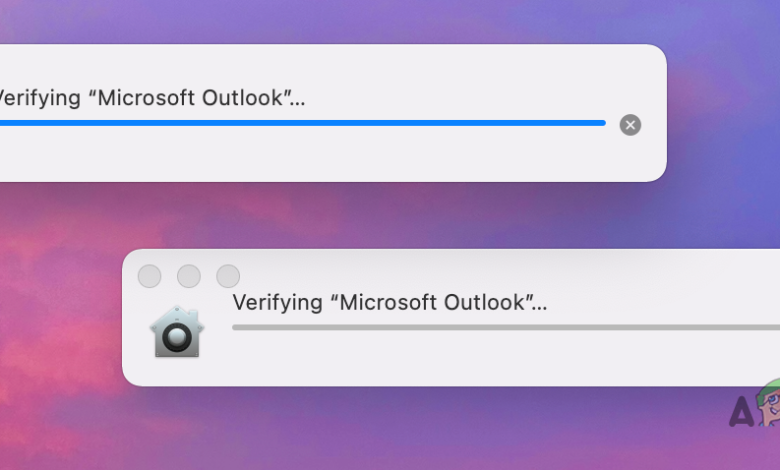Click the purple letter A watermark
Screen dimensions: 780x470
(x=742, y=412)
